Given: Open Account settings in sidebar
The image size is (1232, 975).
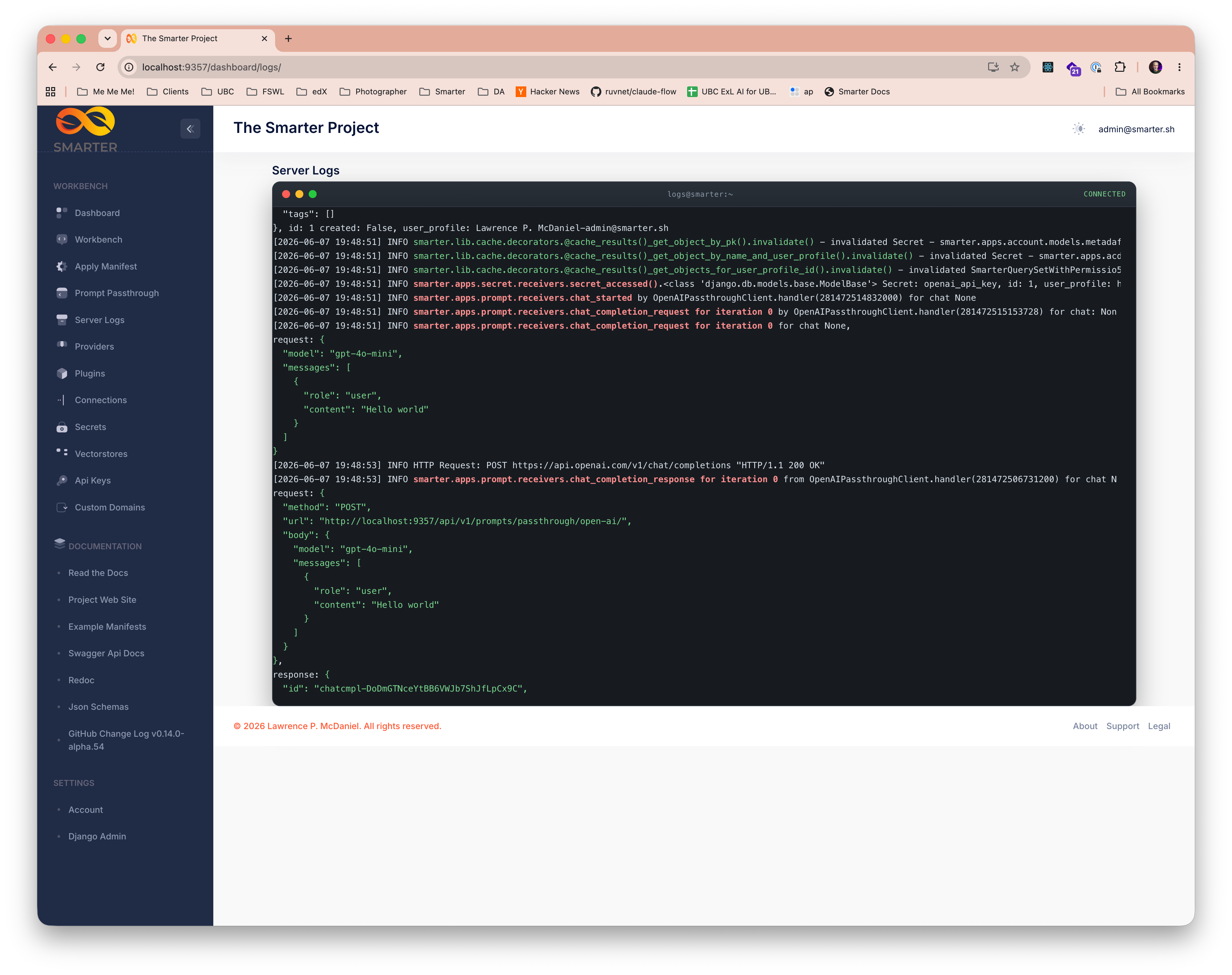Looking at the screenshot, I should click(86, 810).
